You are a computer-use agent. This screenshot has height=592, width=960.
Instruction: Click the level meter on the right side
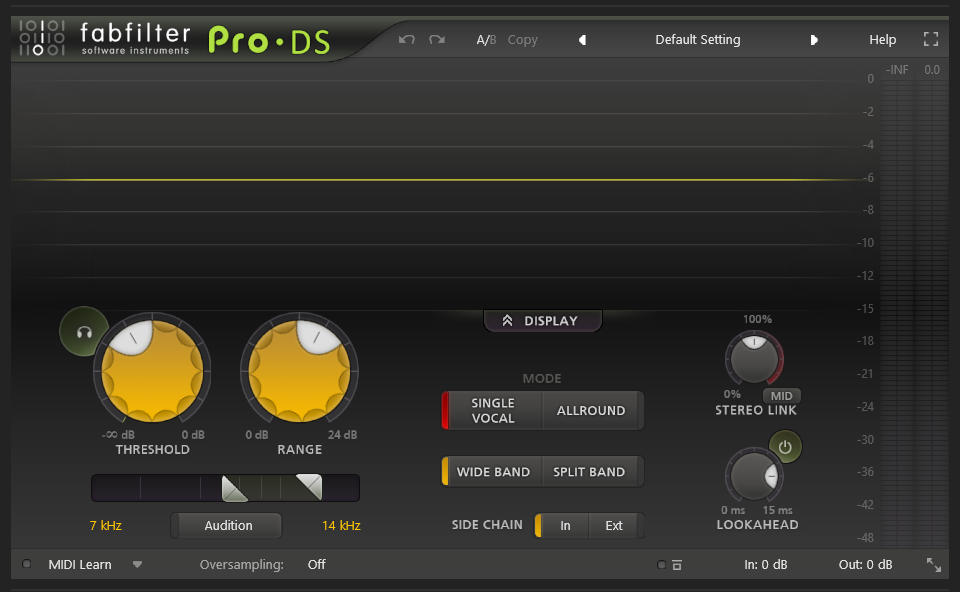(x=913, y=312)
